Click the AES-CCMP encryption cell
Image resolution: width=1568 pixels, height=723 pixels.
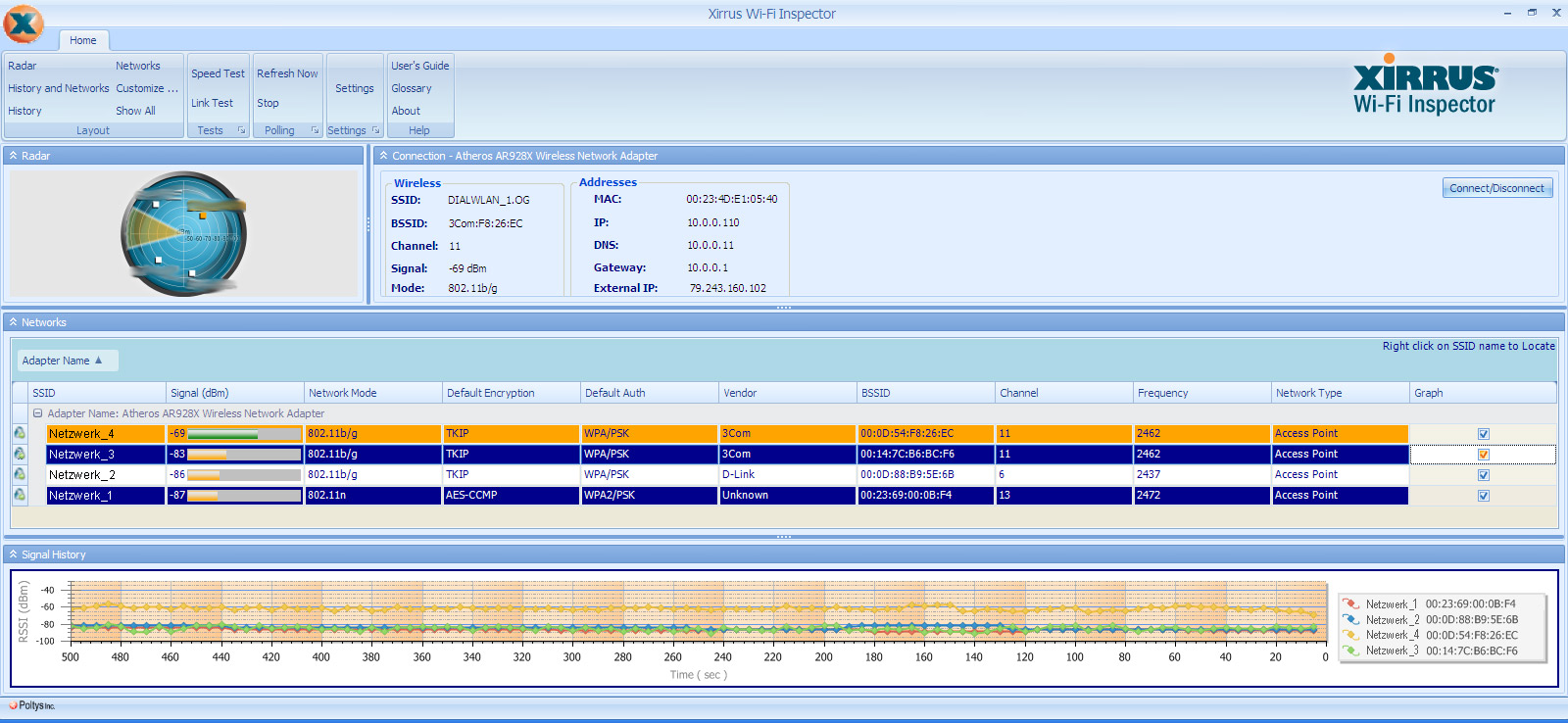click(512, 495)
